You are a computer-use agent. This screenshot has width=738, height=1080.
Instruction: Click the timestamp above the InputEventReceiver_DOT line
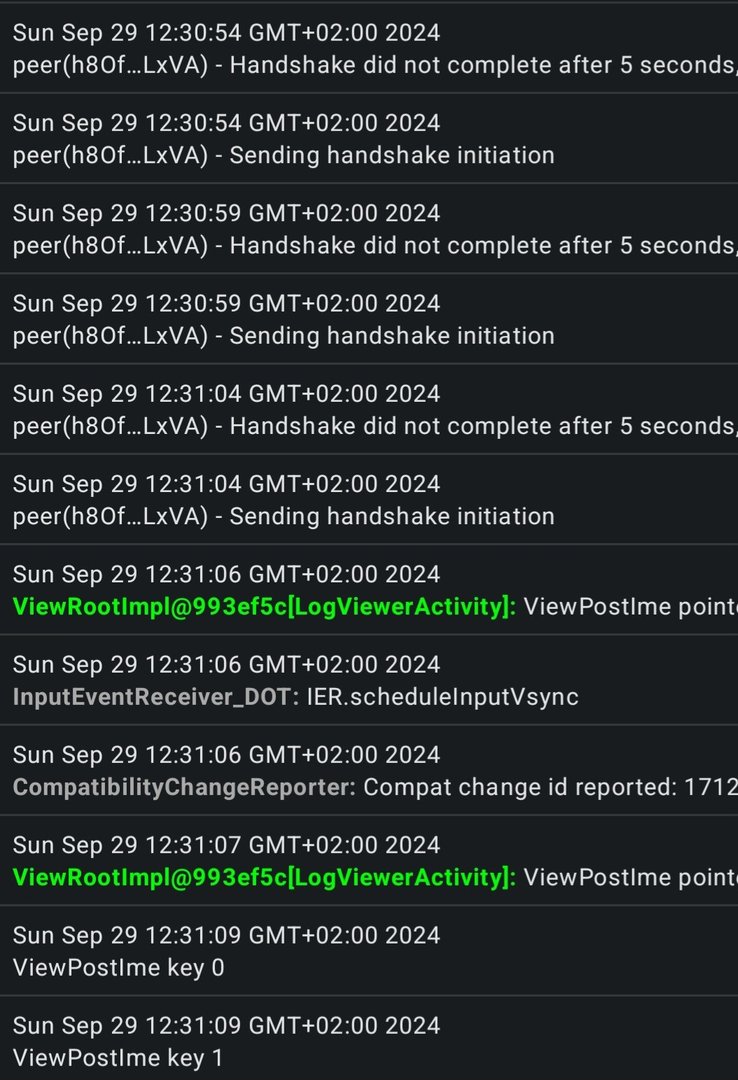226,664
